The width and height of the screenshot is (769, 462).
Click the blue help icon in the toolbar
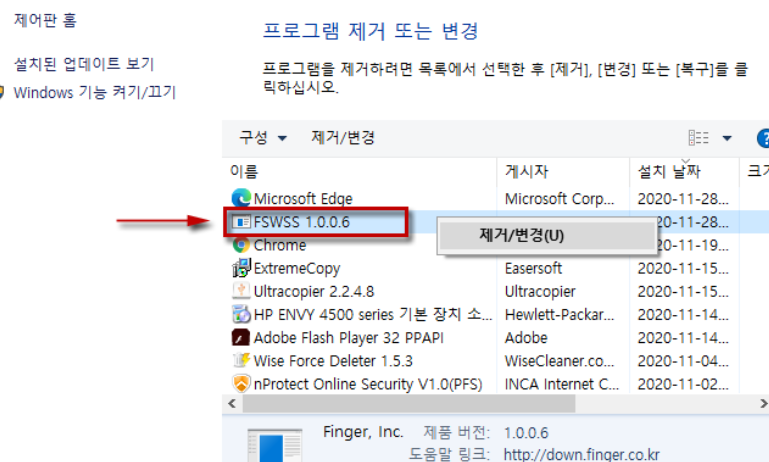[763, 138]
